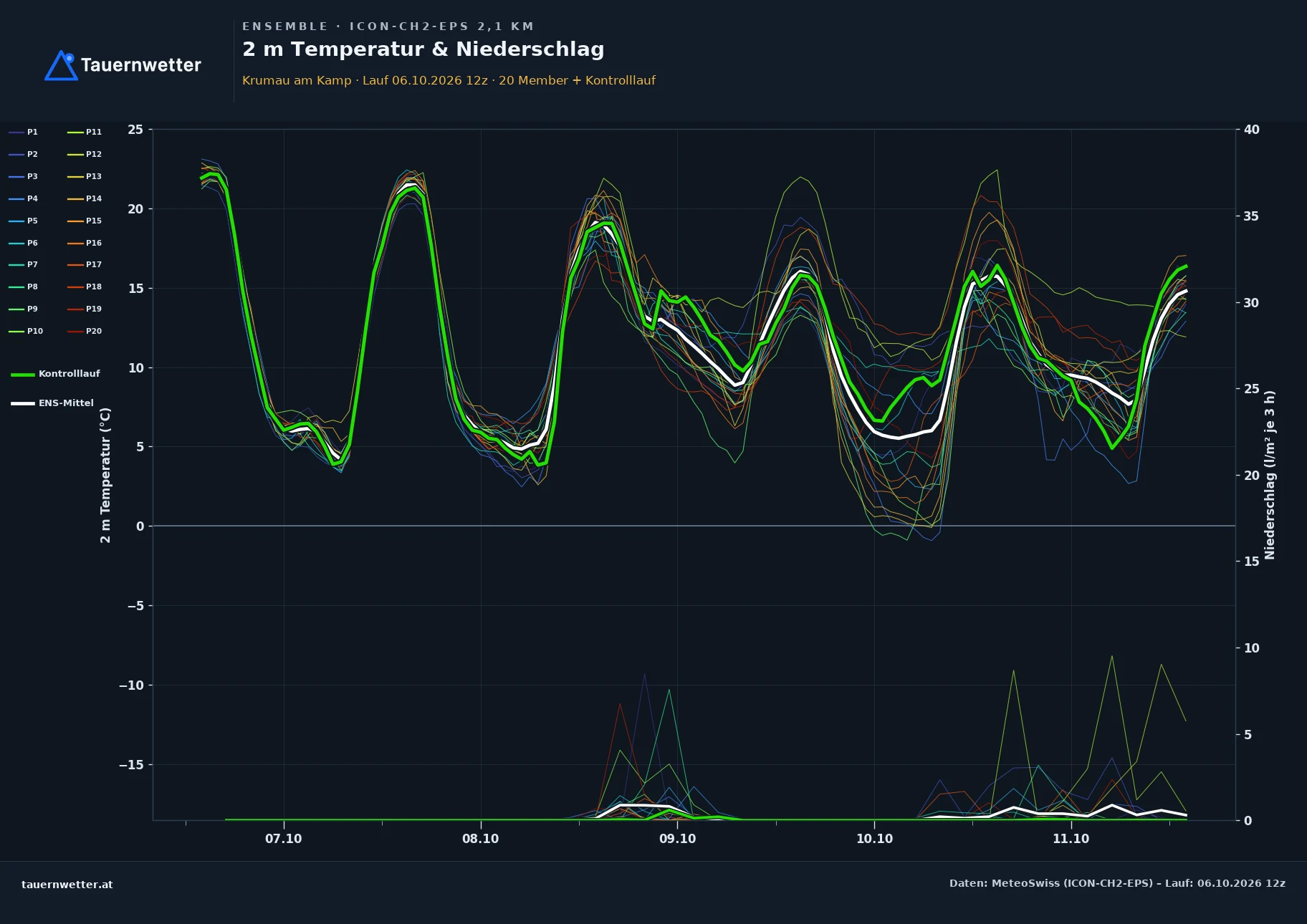Click the Kontrolllauf legend entry
The width and height of the screenshot is (1307, 924).
pos(55,374)
